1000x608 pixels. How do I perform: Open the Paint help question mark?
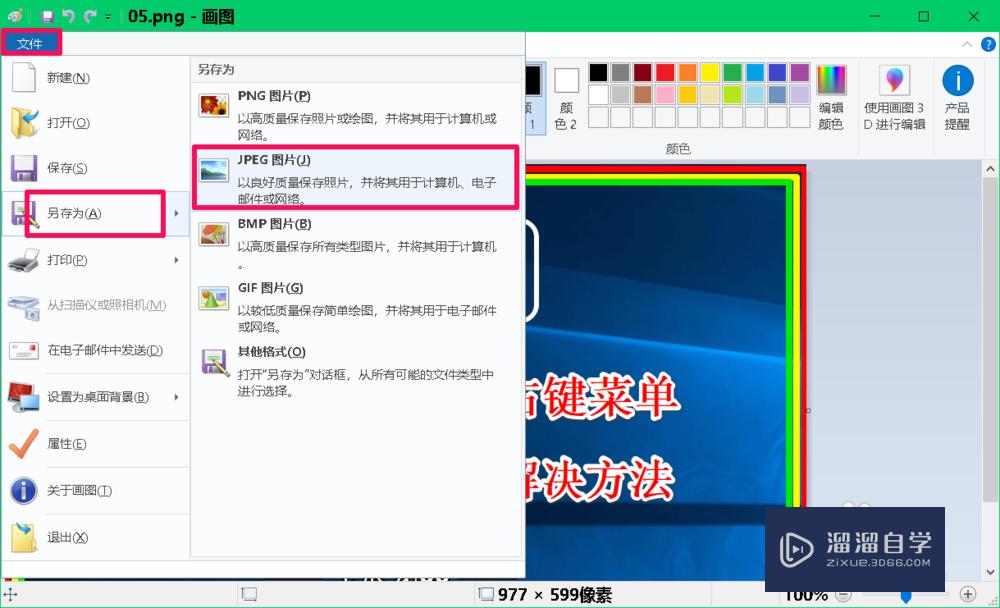coord(988,44)
